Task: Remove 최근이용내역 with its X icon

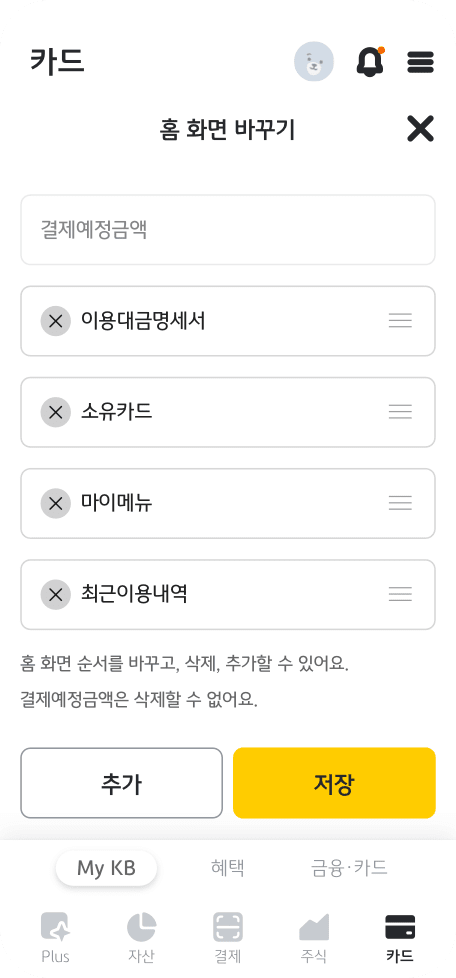Action: coord(56,594)
